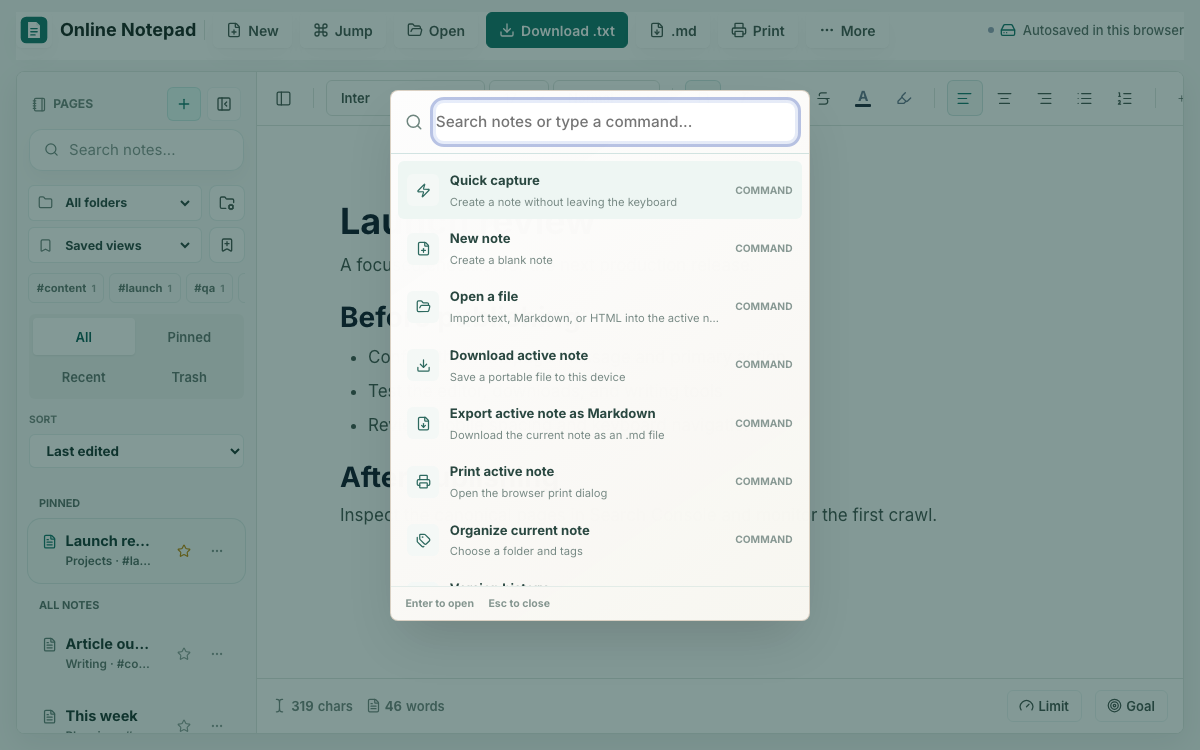
Task: Expand the All folders dropdown
Action: pos(115,203)
